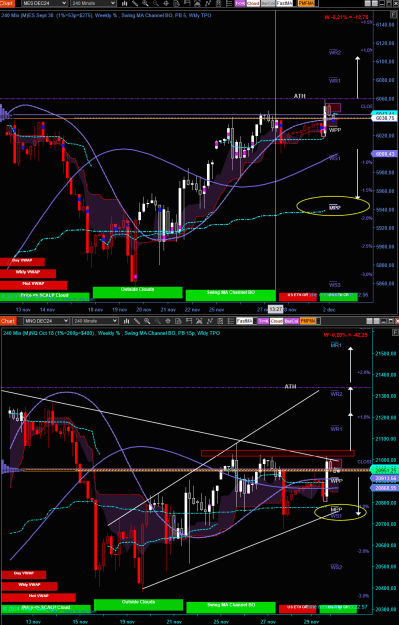Open indicators icon in MNQ chart toolbar
399x625 pixels.
(210, 321)
